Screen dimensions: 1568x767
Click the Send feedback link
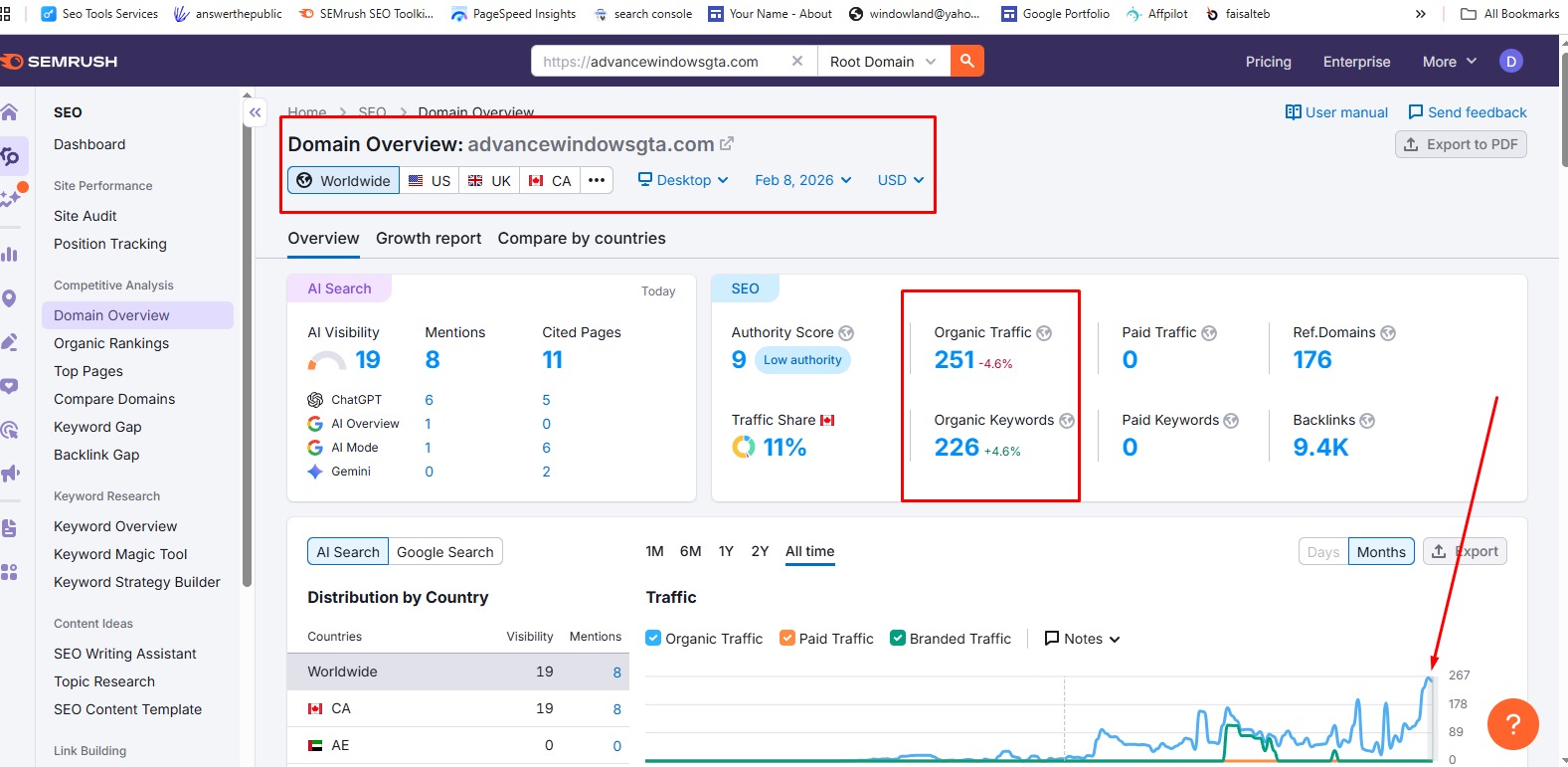(1468, 112)
